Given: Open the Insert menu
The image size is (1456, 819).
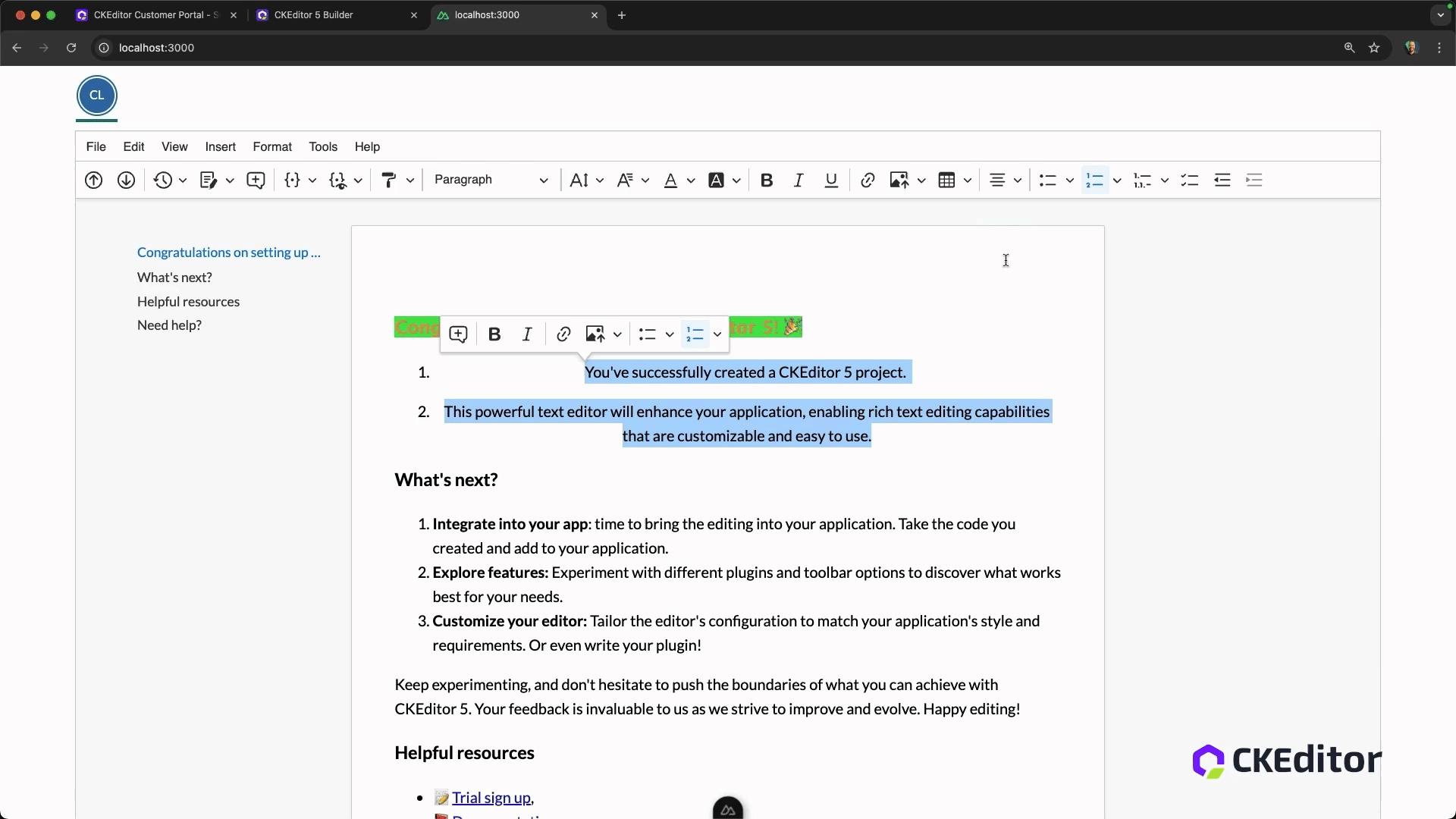Looking at the screenshot, I should click(220, 147).
